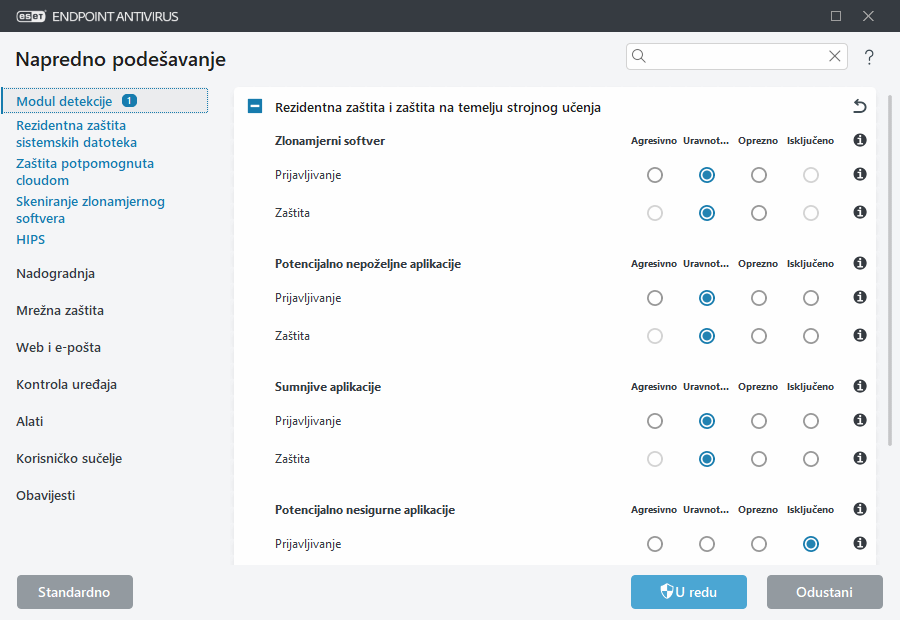Screen dimensions: 900x620
Task: Click the ESET logo in the title bar
Action: 30,16
